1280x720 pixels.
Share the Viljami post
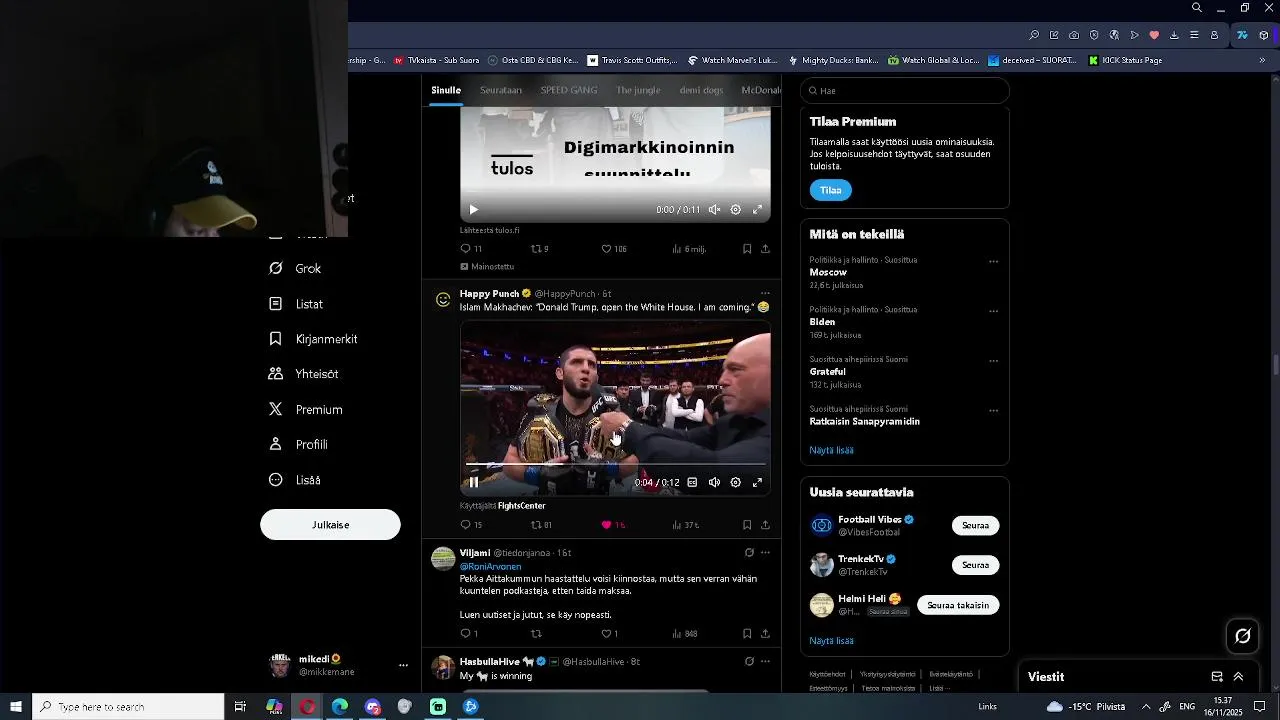click(x=765, y=634)
